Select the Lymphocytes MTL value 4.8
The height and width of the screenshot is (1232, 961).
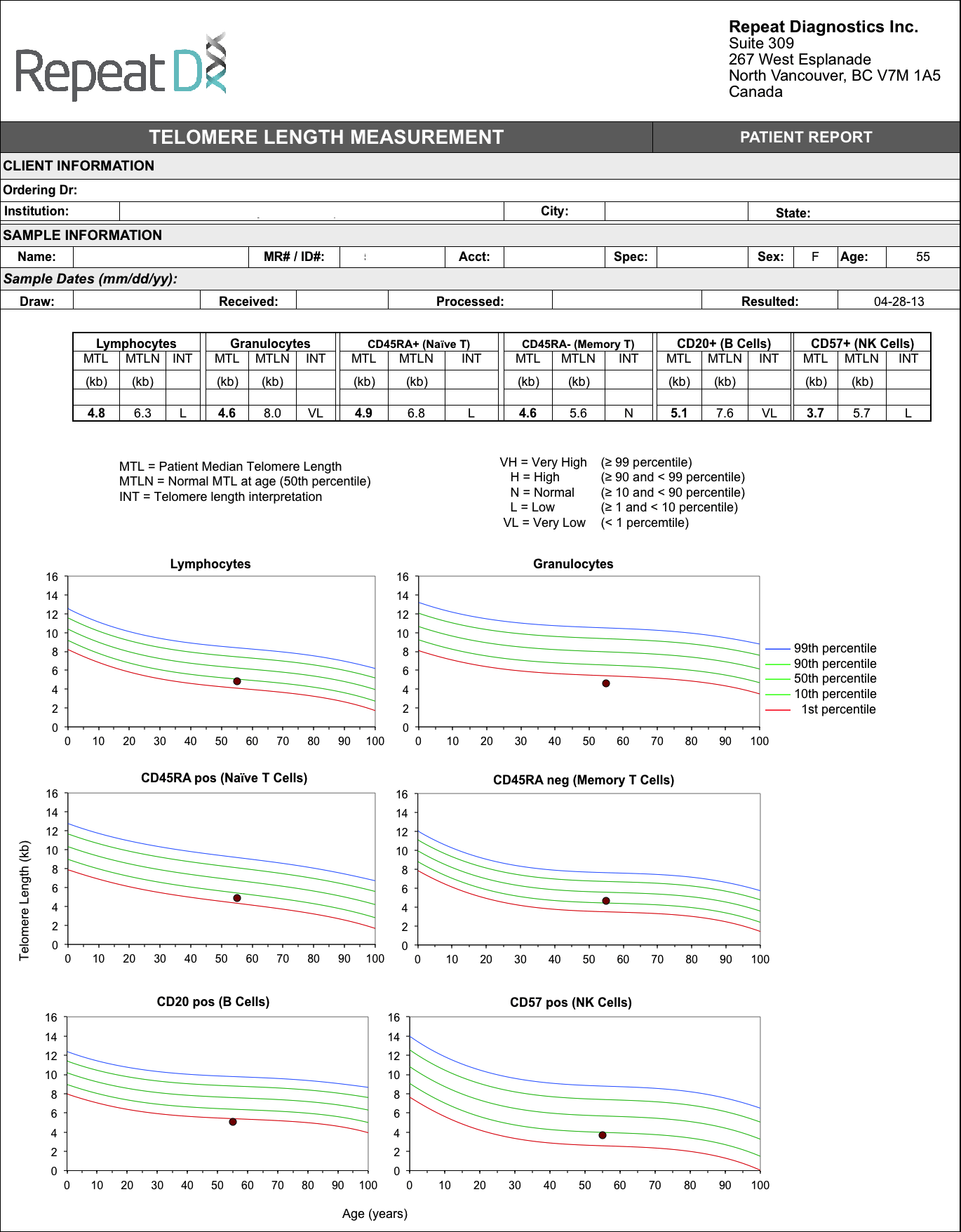click(x=96, y=413)
